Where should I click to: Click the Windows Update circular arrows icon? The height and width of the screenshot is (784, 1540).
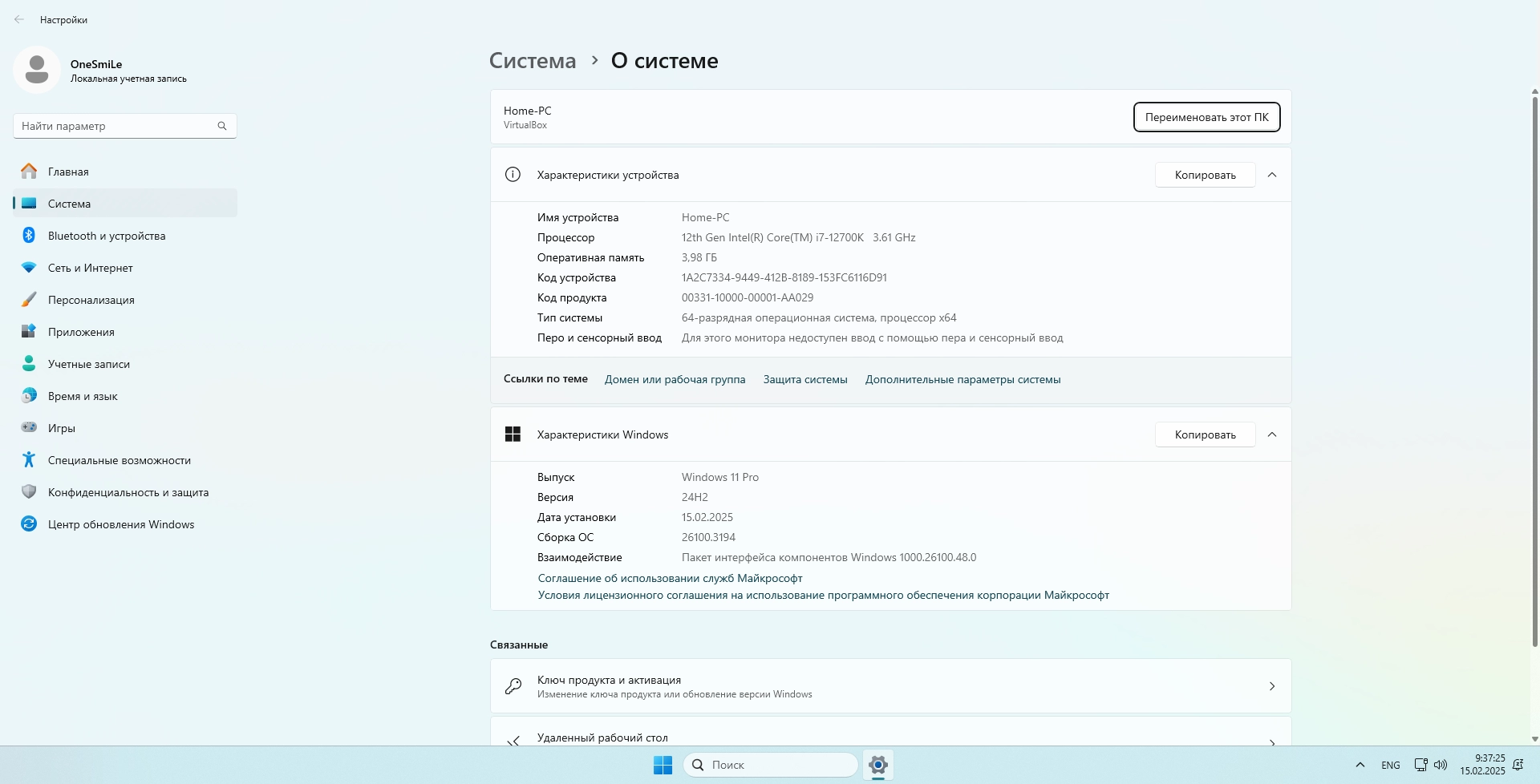pos(29,523)
